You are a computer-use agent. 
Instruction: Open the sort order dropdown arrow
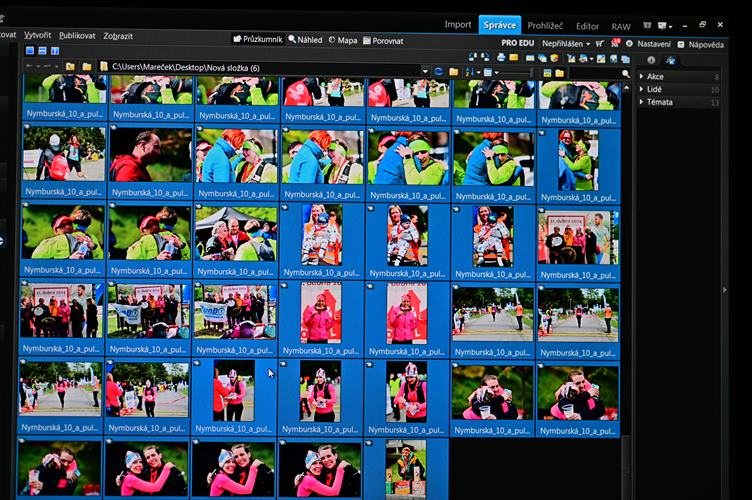coord(479,72)
